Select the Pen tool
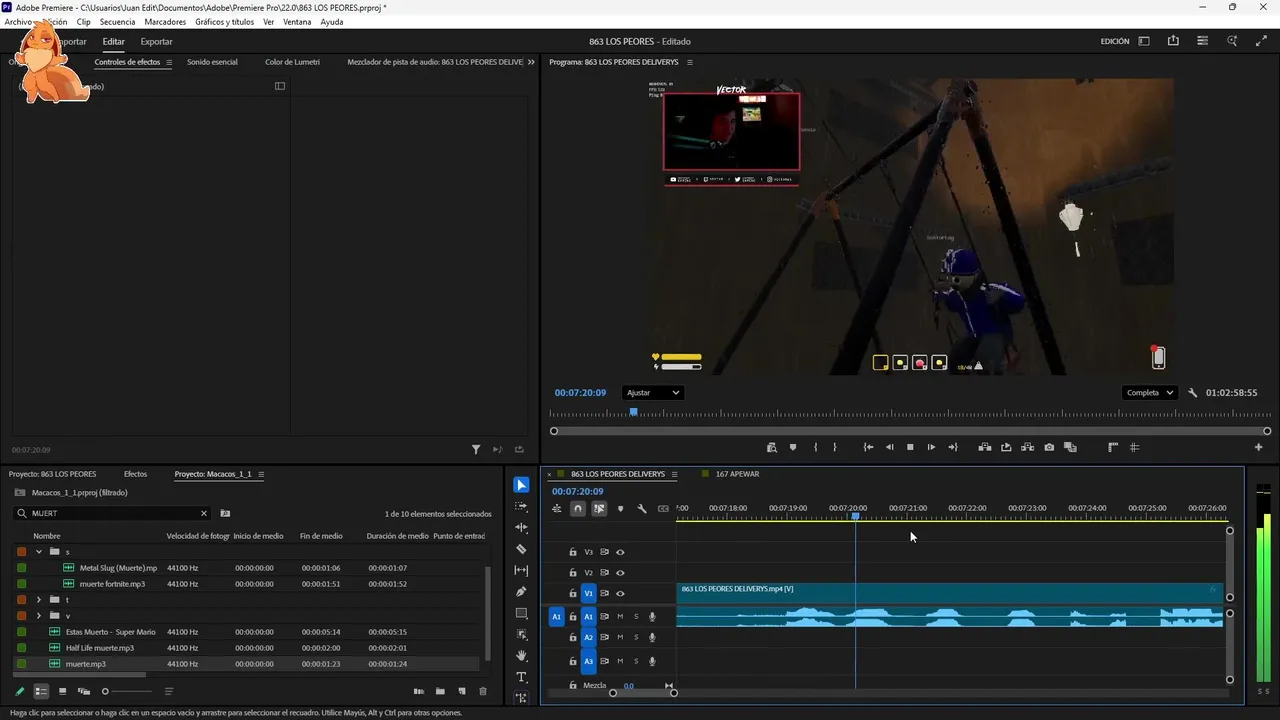 521,592
